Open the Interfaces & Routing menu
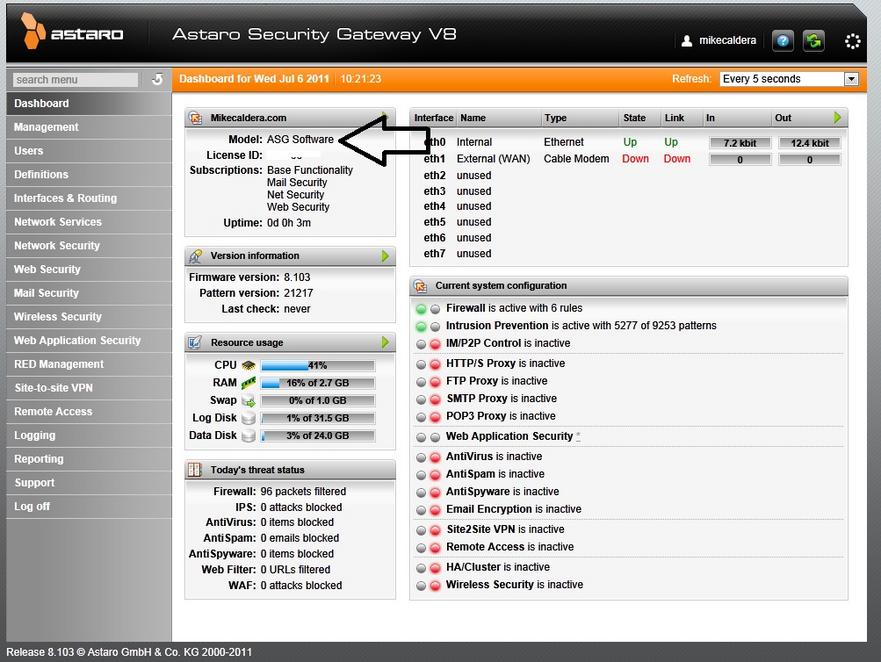This screenshot has height=662, width=881. click(89, 198)
